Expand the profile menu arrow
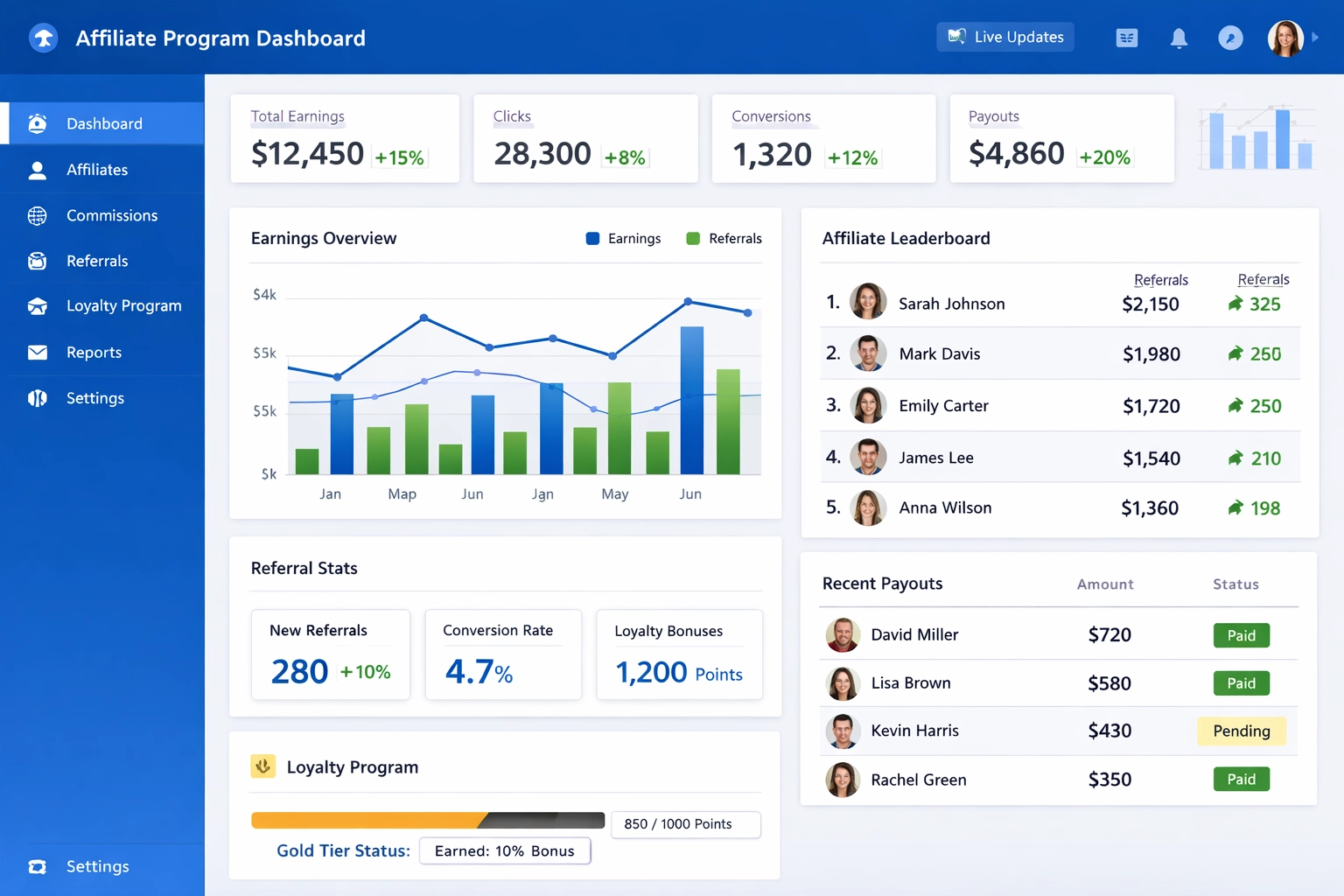Image resolution: width=1344 pixels, height=896 pixels. click(1315, 38)
